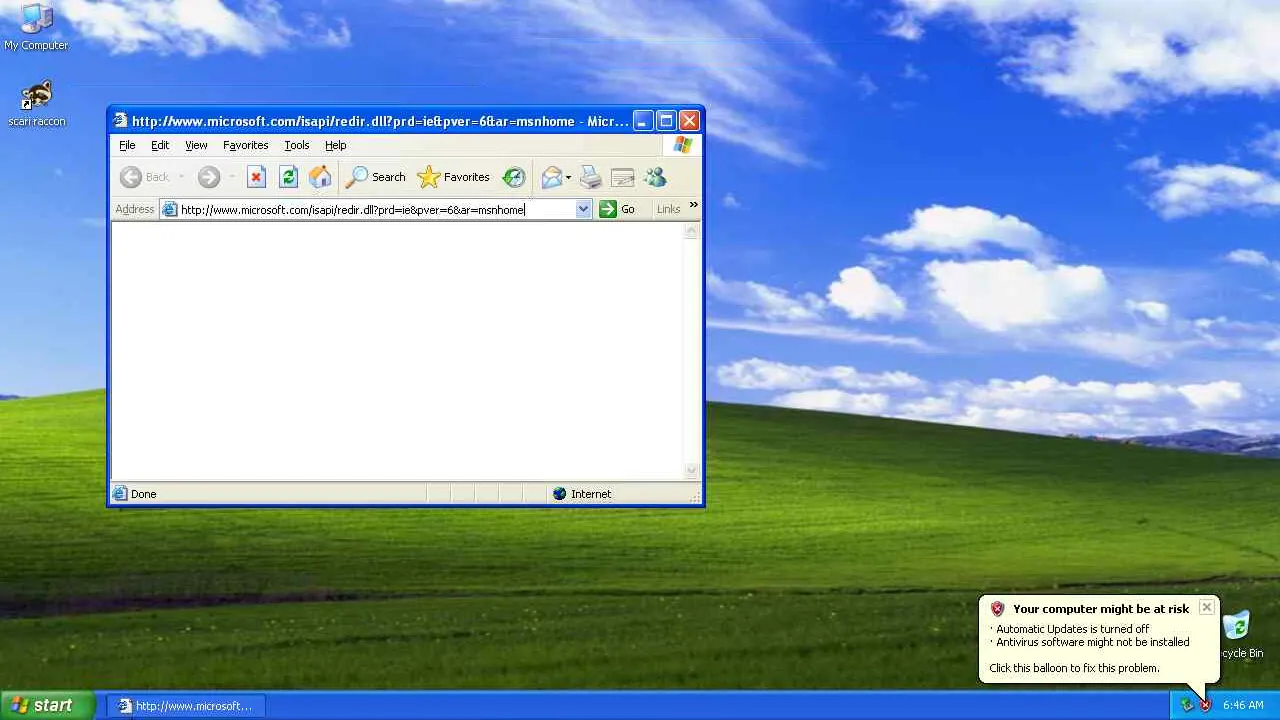Select the microsoft.com taskbar button
This screenshot has width=1280, height=720.
186,706
